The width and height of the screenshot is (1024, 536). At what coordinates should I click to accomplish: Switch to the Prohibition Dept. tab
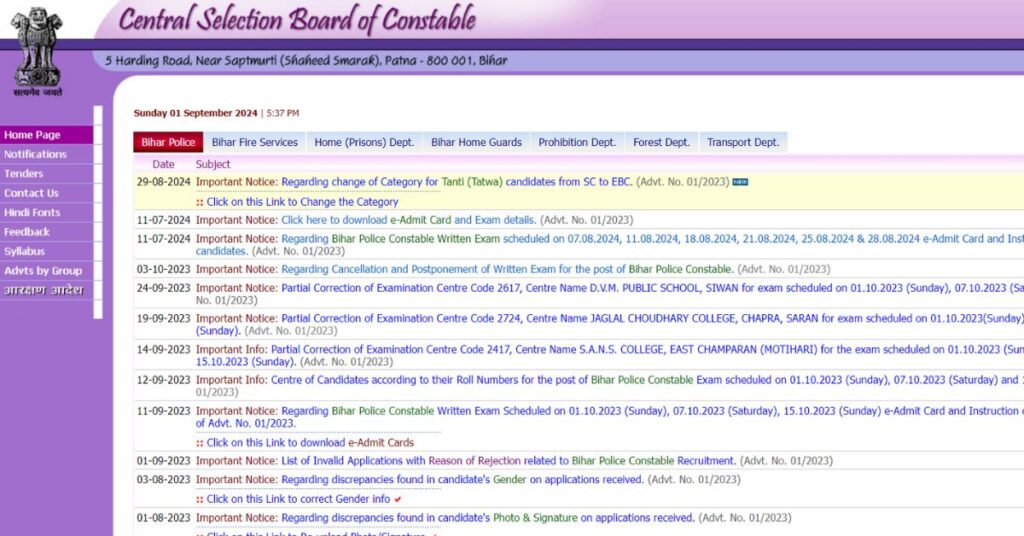(577, 142)
